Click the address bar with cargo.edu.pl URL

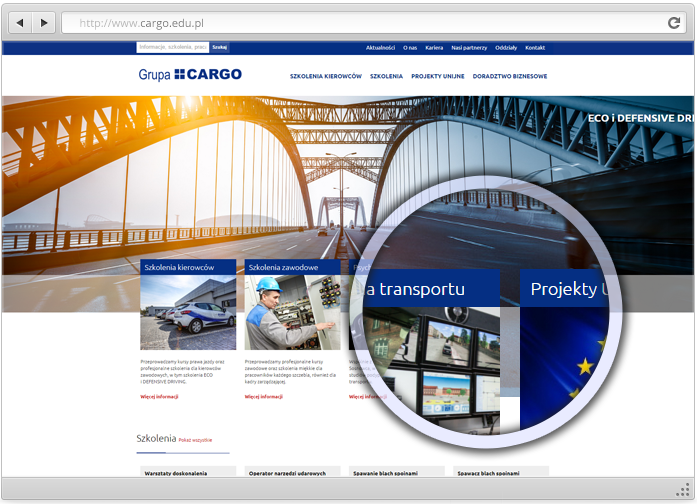(373, 23)
